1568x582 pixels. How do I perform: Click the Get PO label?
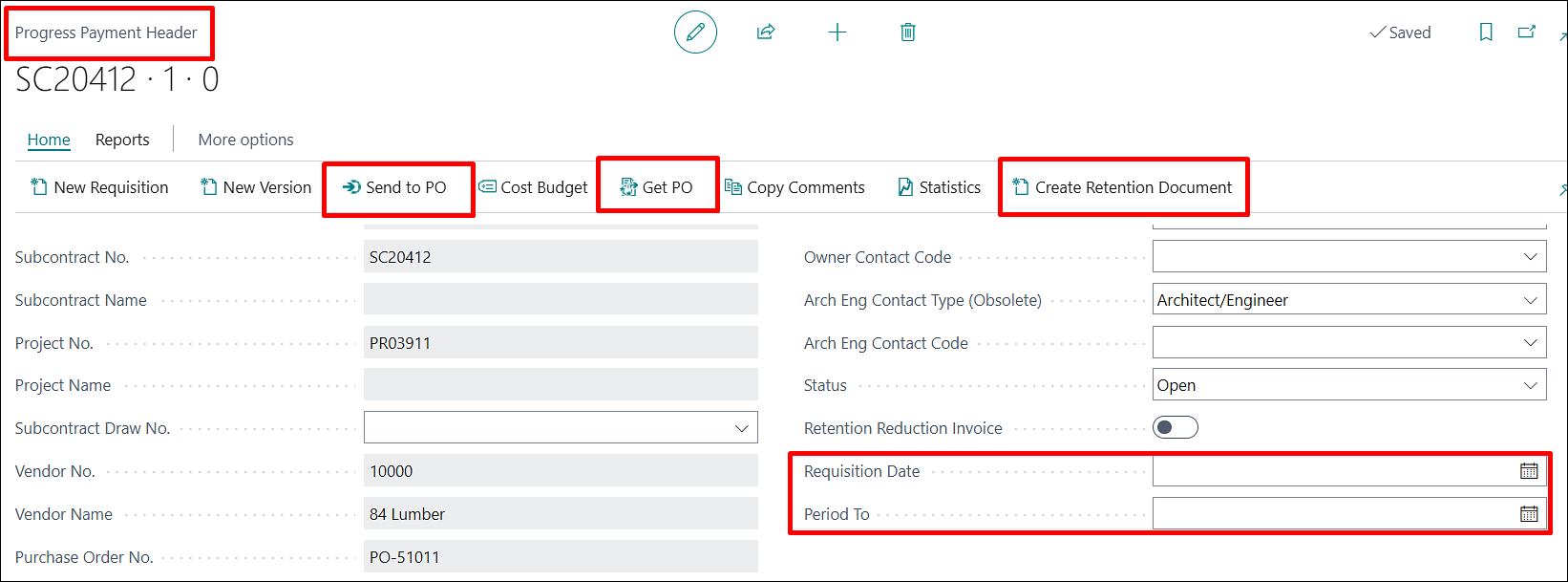coord(667,187)
